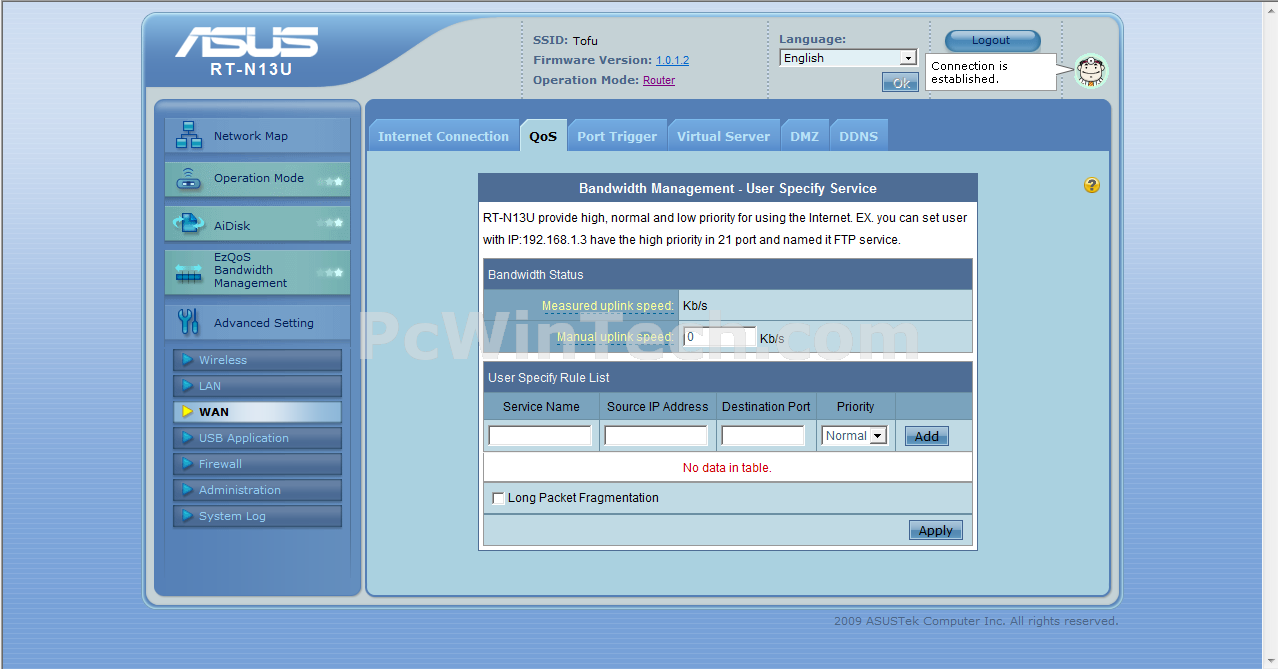Open Firewall settings submenu
This screenshot has width=1278, height=669.
point(257,464)
